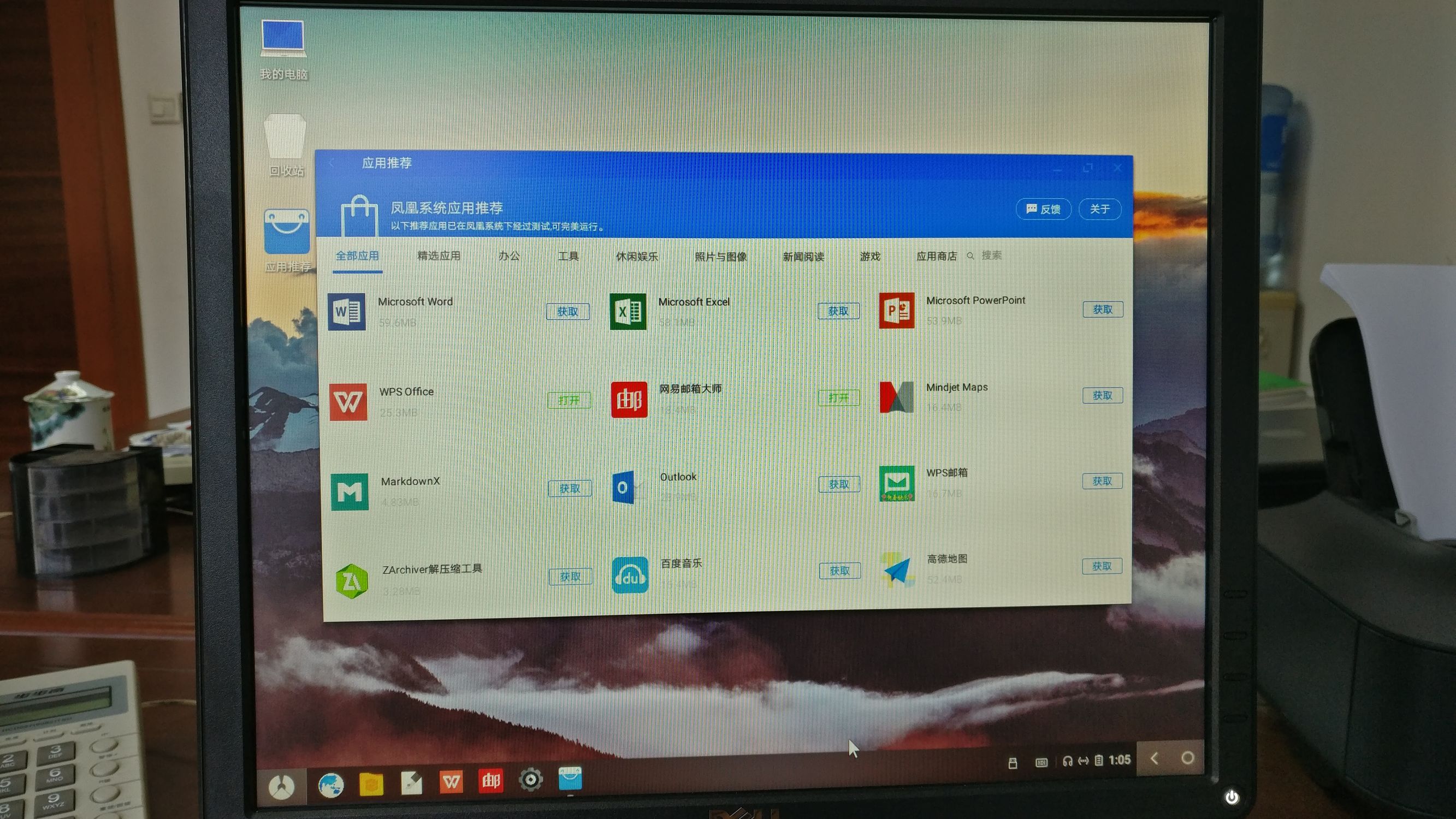Open WPS Office from the taskbar
Viewport: 1456px width, 819px height.
coord(451,782)
